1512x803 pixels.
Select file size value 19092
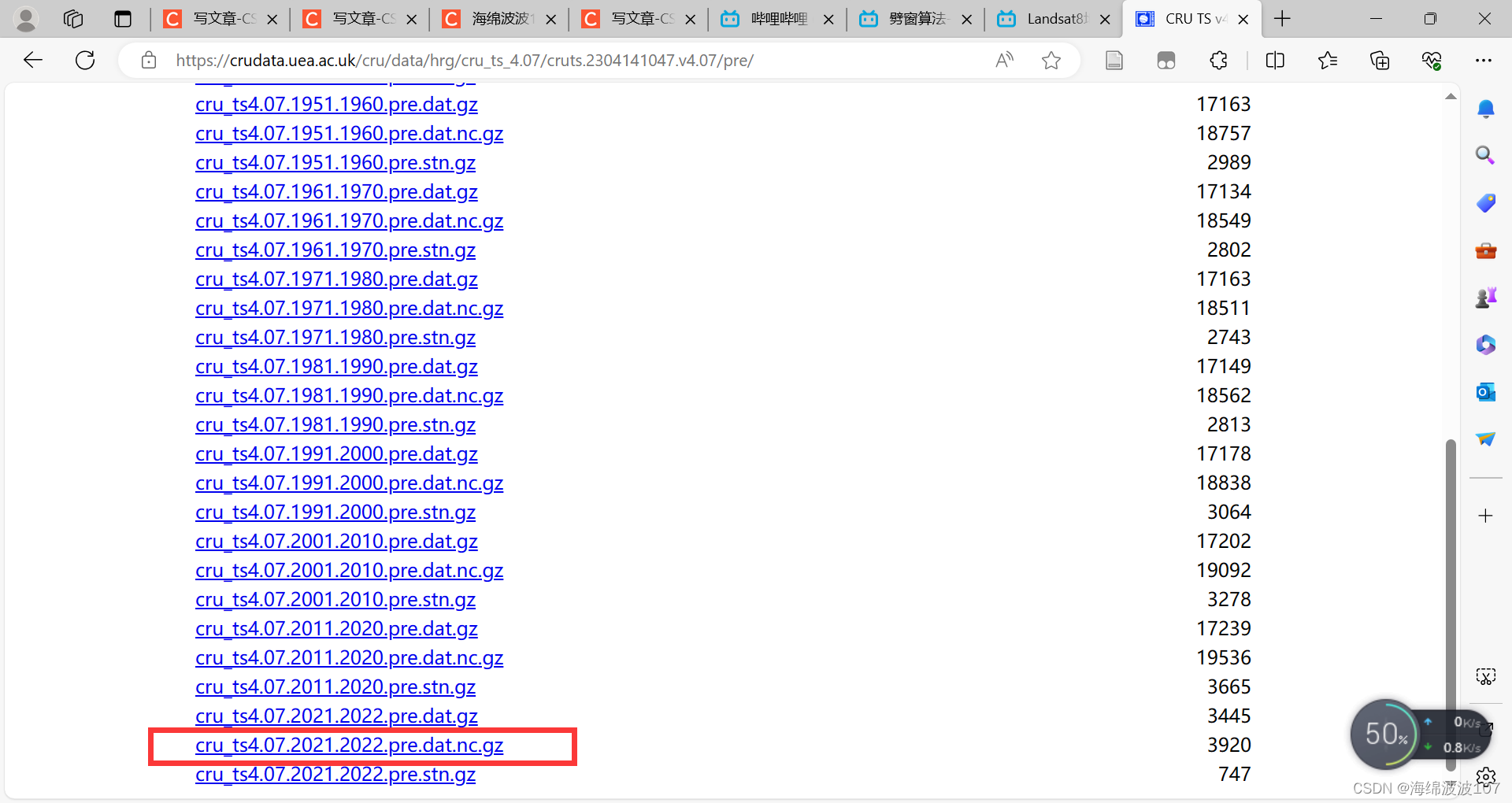[x=1224, y=571]
